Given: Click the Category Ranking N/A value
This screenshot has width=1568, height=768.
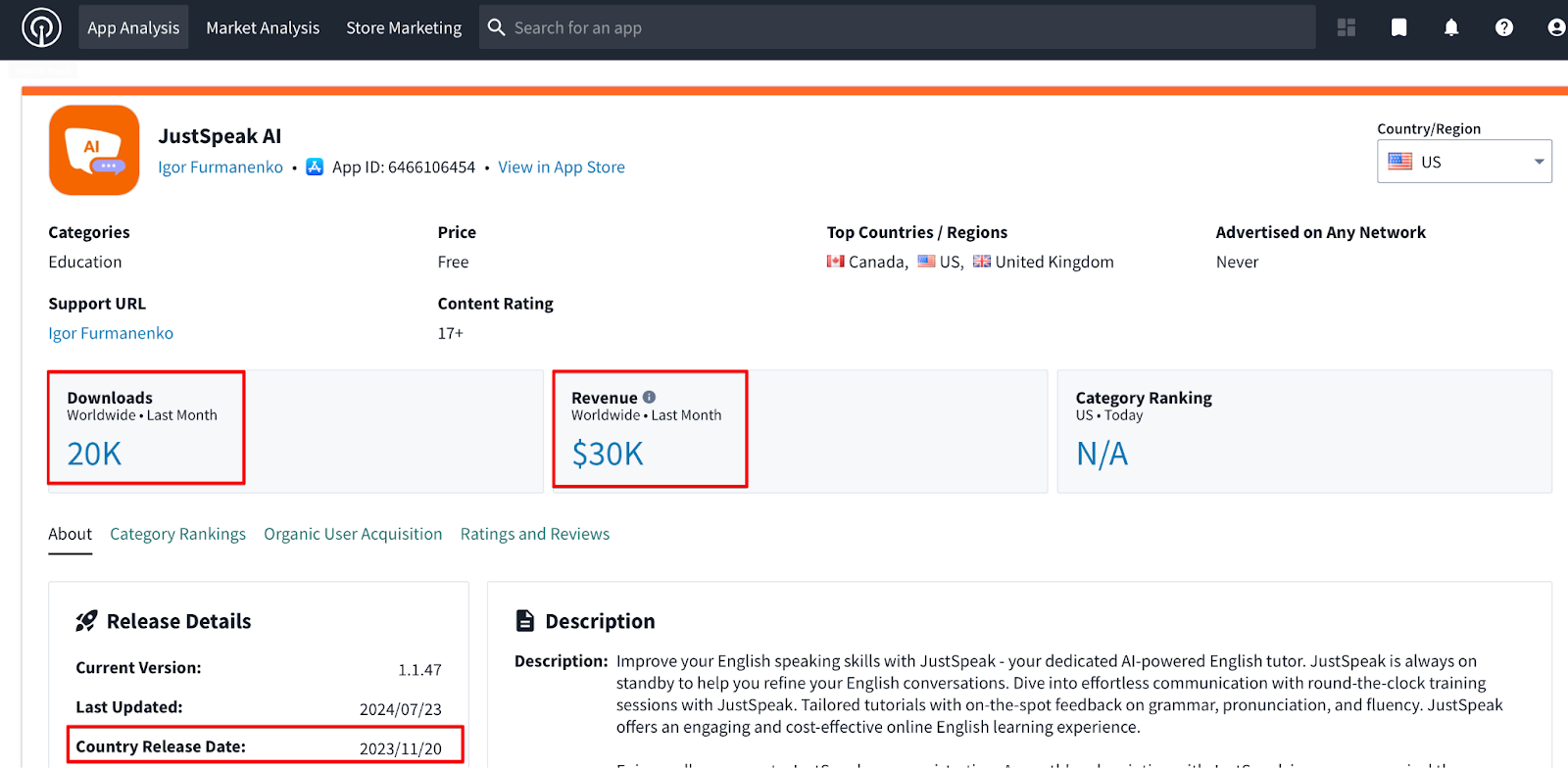Looking at the screenshot, I should click(1102, 454).
